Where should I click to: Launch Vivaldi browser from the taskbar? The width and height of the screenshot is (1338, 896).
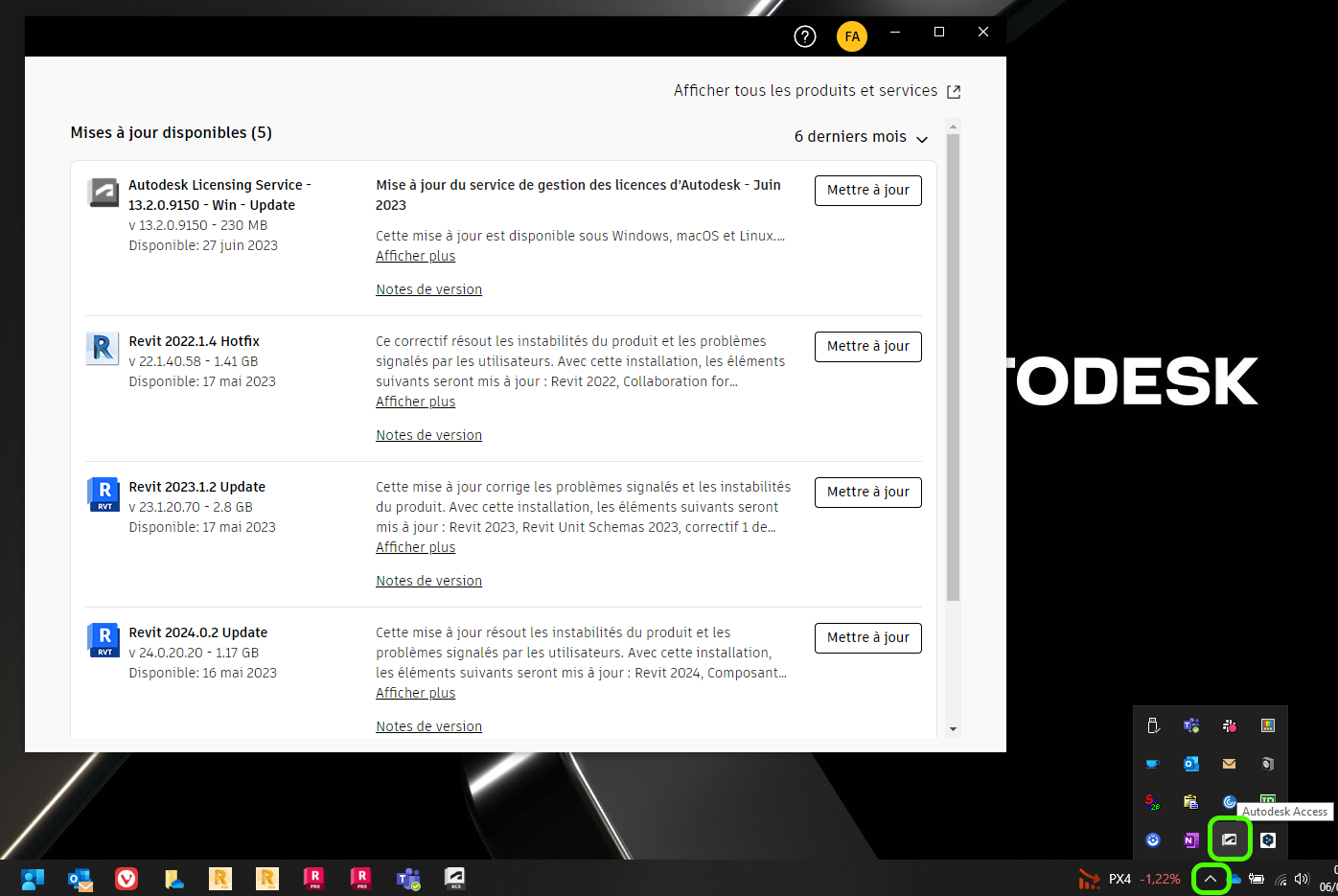click(x=126, y=879)
